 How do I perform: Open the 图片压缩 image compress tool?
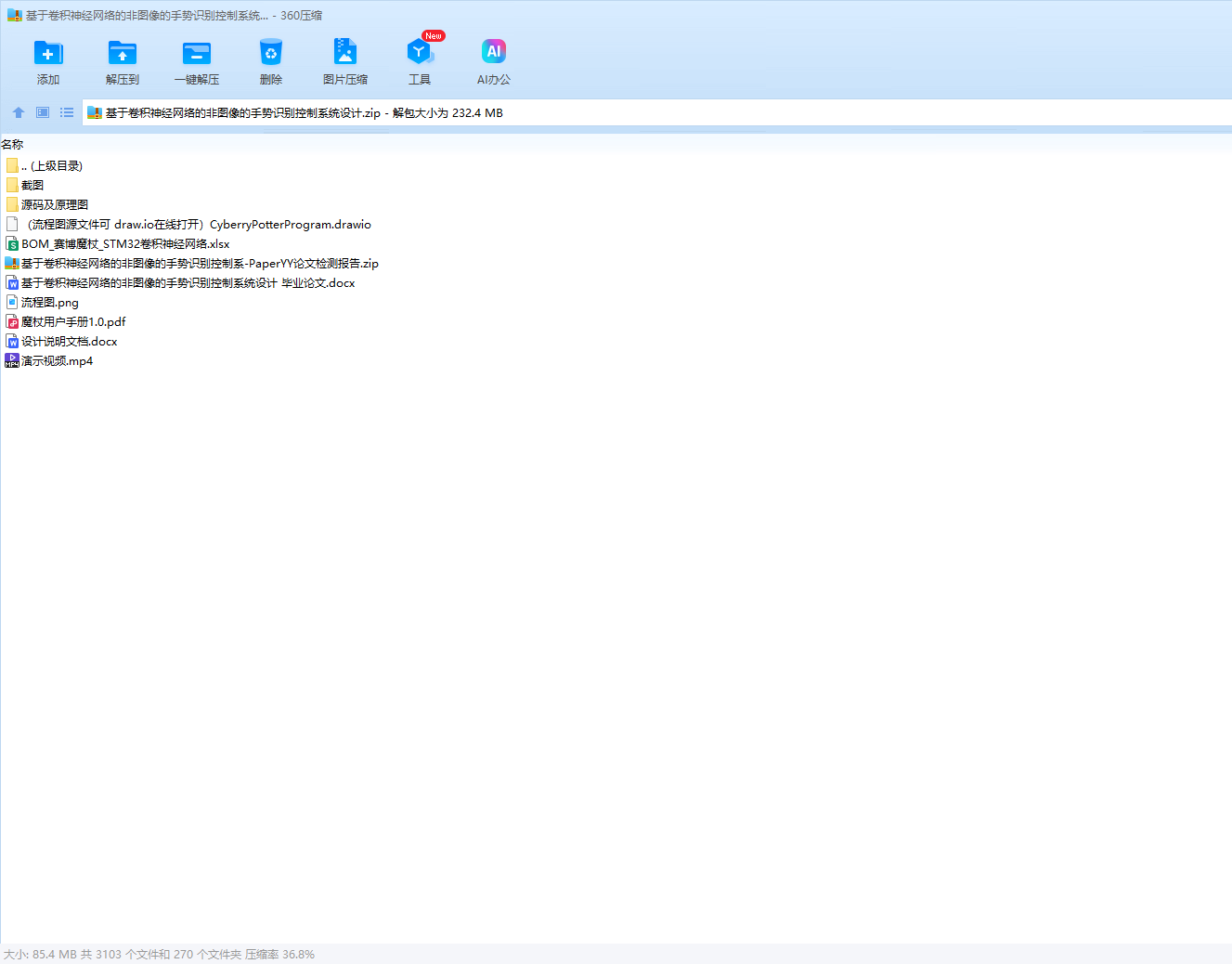point(345,53)
